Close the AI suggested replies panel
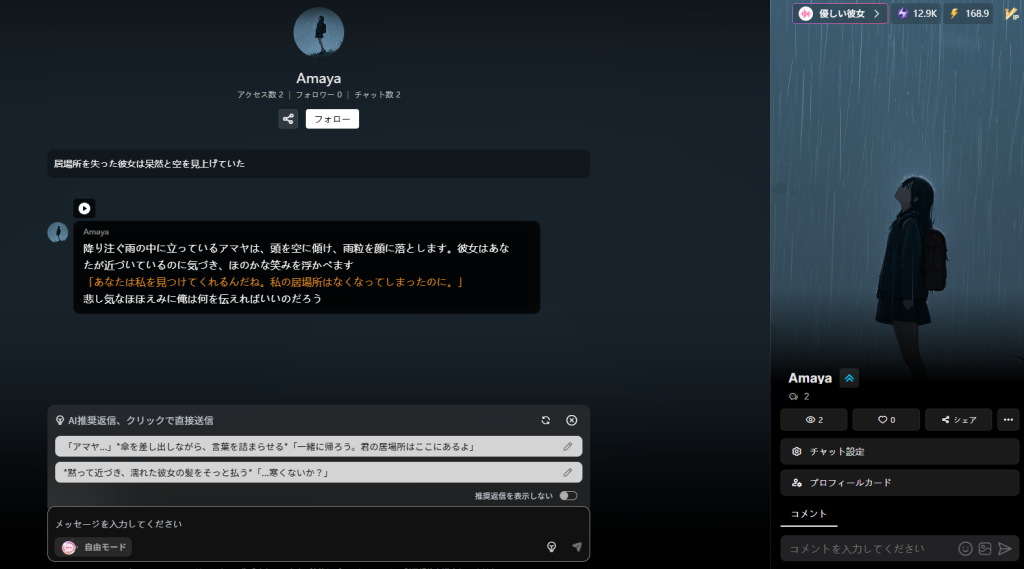Viewport: 1024px width, 569px height. 572,421
